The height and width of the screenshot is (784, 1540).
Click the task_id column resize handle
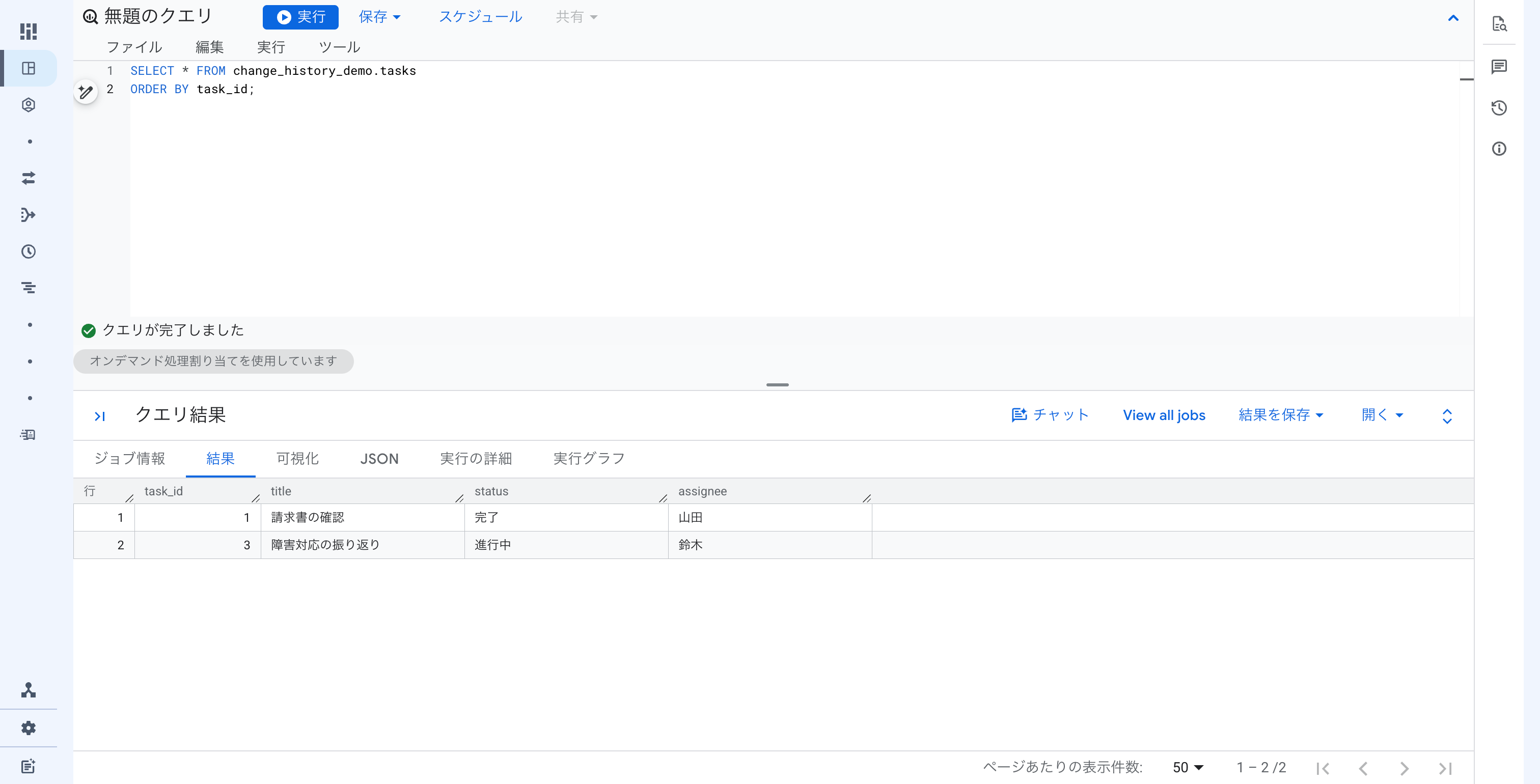tap(256, 498)
